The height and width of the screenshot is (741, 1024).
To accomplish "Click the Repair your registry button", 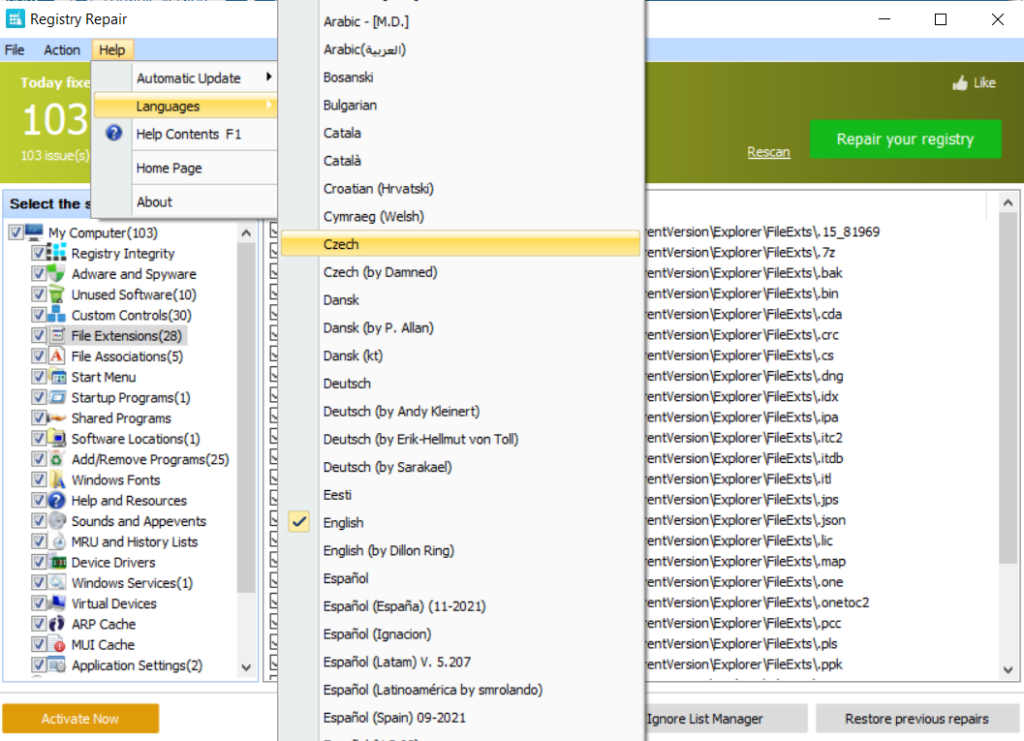I will (905, 139).
